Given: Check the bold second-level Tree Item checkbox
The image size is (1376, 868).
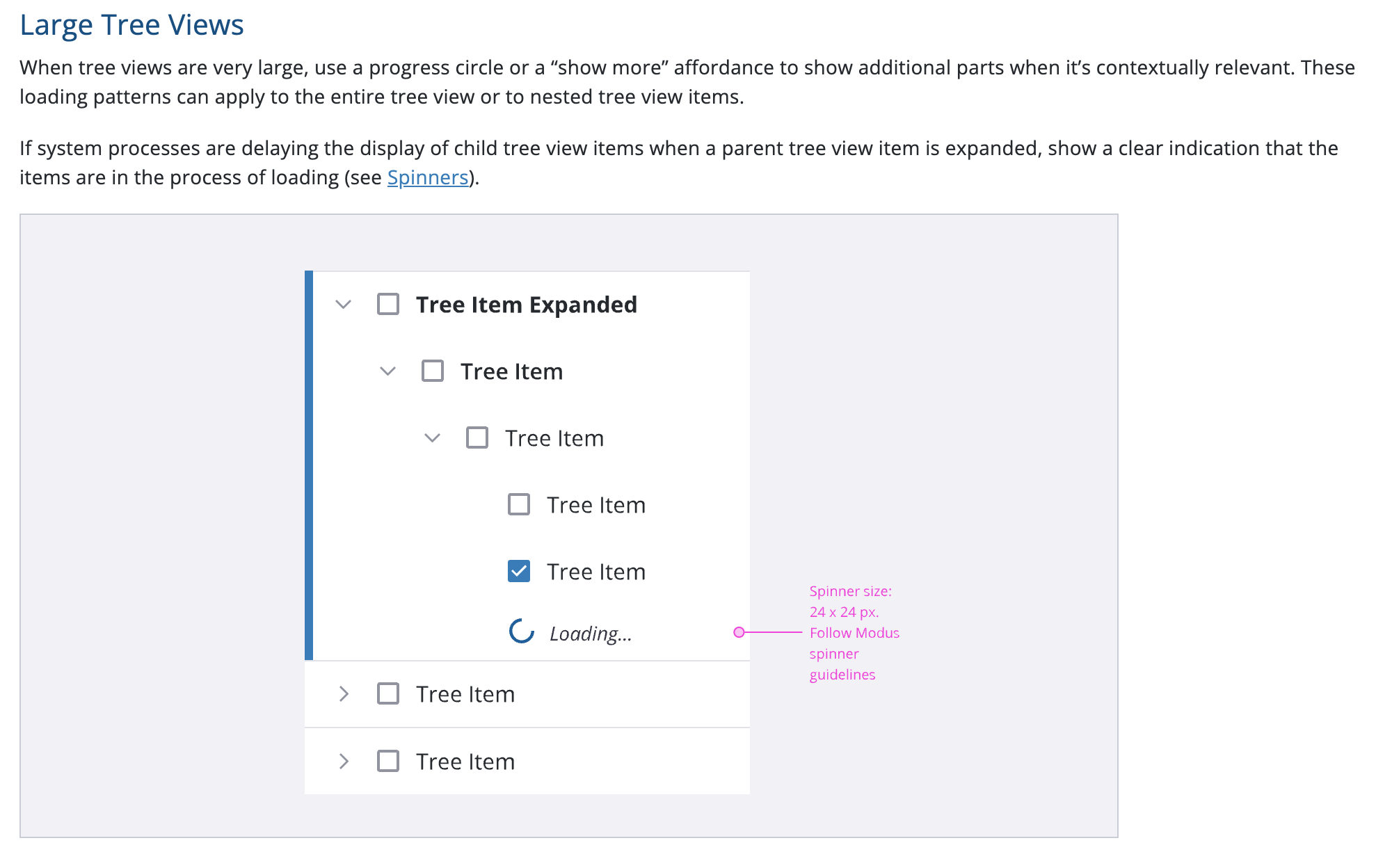Looking at the screenshot, I should tap(433, 371).
